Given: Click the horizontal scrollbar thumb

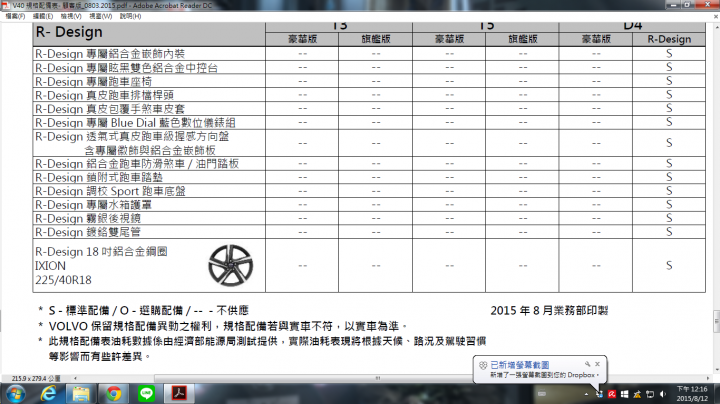Looking at the screenshot, I should [x=377, y=378].
